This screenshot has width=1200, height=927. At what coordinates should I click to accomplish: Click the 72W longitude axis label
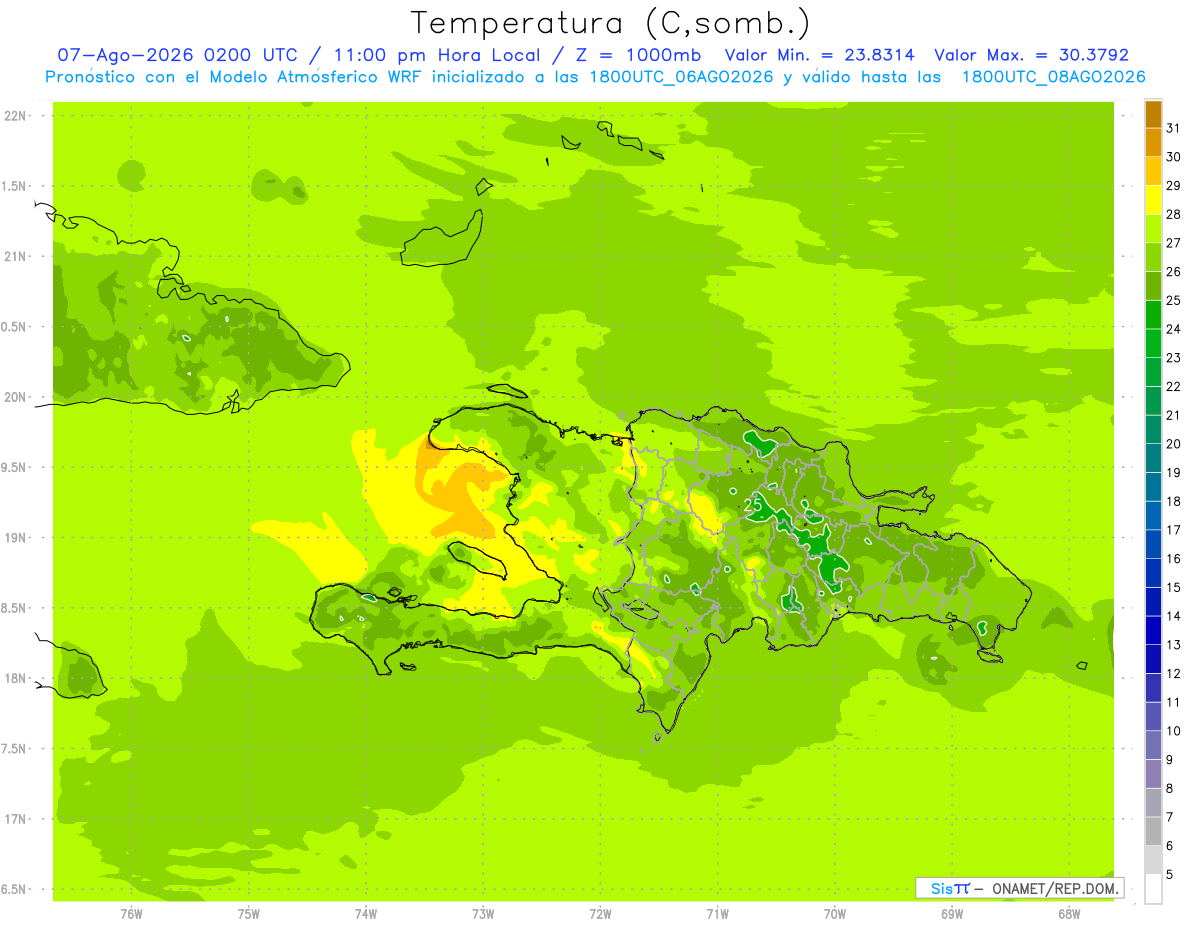coord(600,914)
